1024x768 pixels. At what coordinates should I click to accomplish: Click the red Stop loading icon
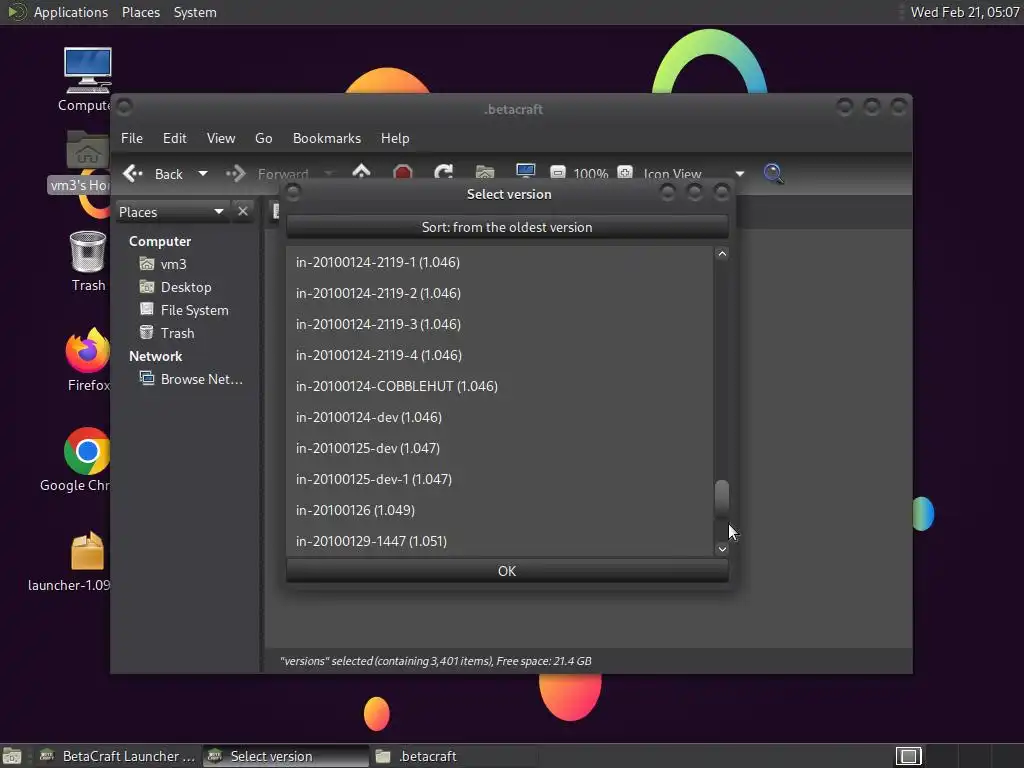403,173
